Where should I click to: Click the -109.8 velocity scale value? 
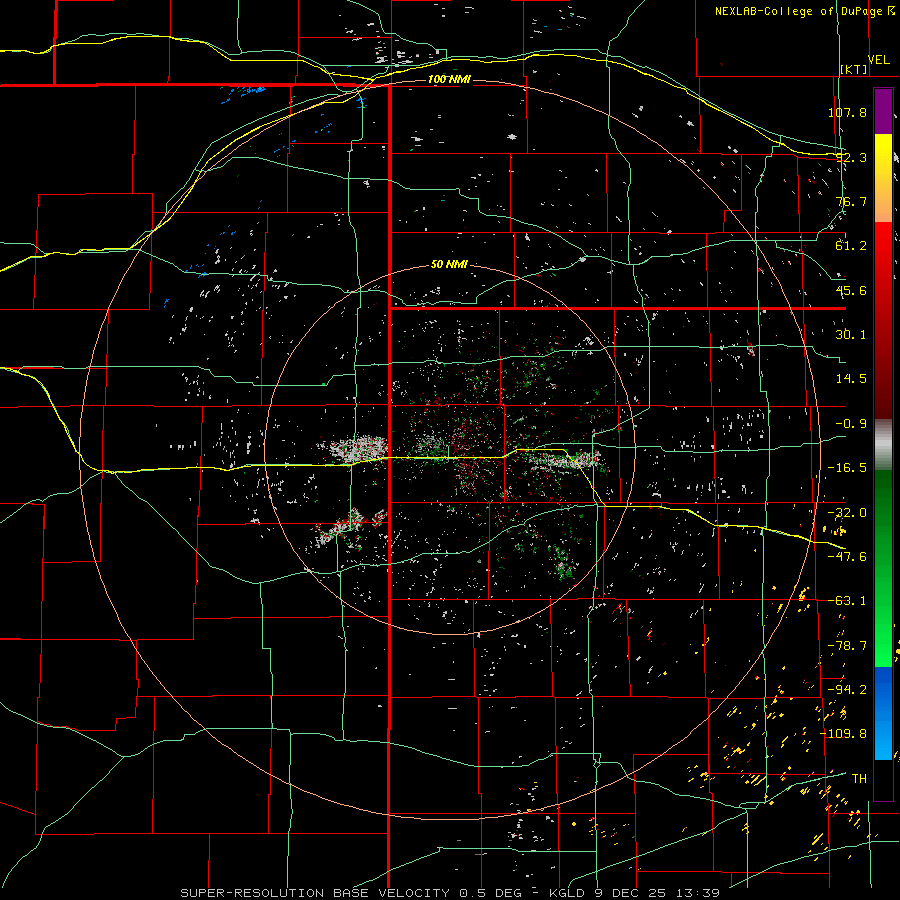point(844,734)
